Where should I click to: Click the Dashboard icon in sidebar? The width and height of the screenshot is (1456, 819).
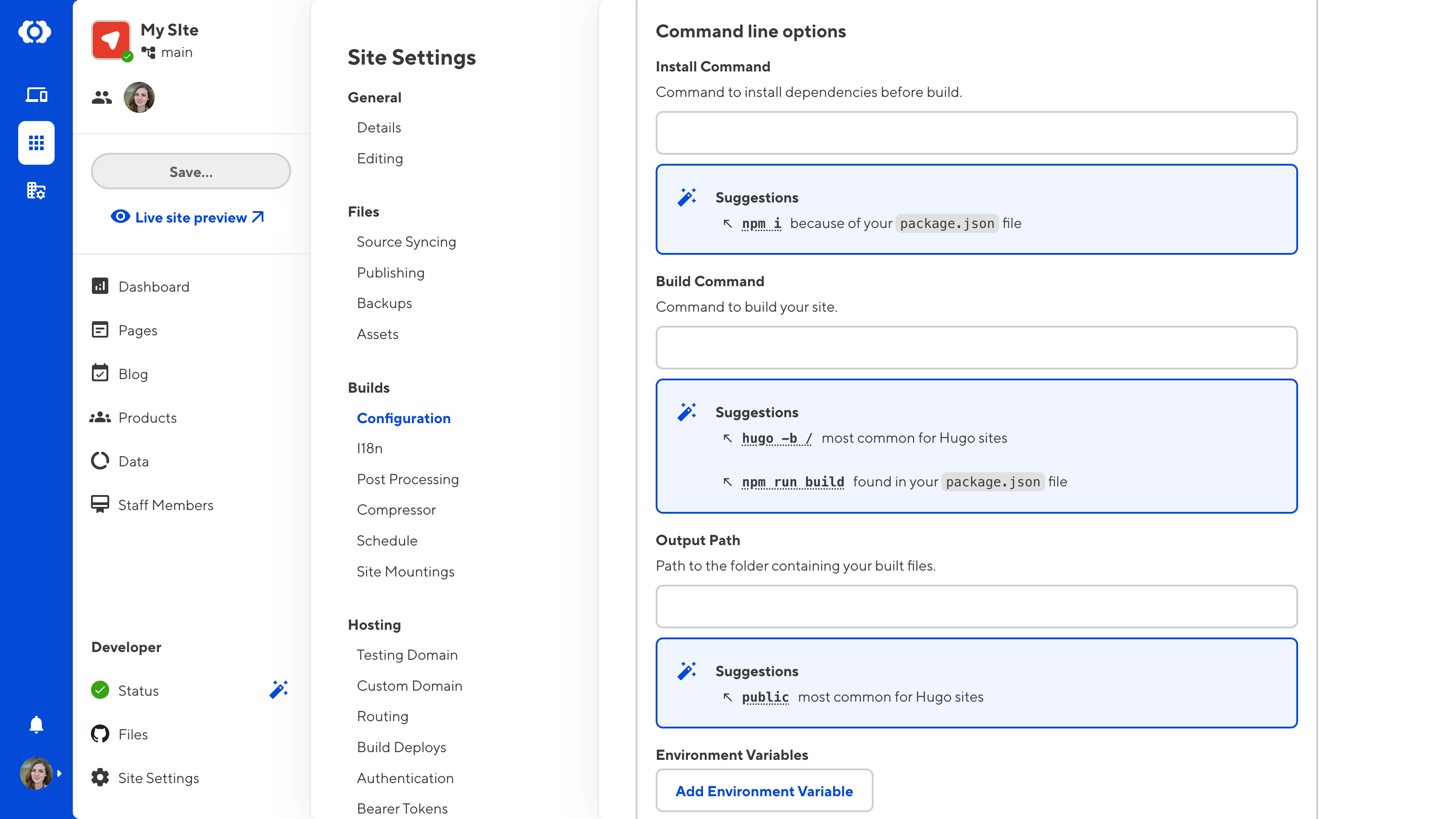click(x=100, y=286)
